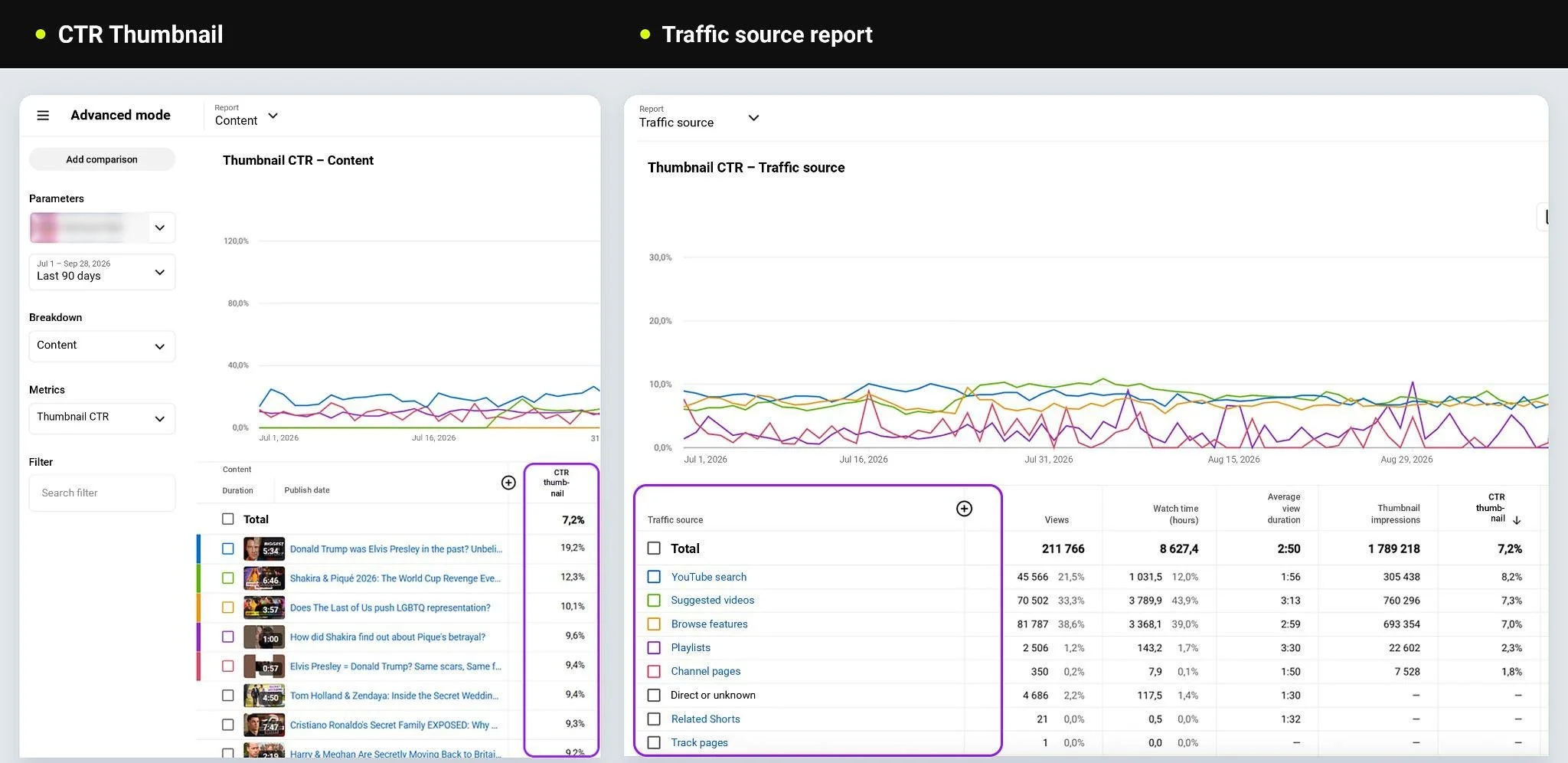Expand the Breakdown Content dropdown
This screenshot has height=763, width=1568.
click(102, 345)
